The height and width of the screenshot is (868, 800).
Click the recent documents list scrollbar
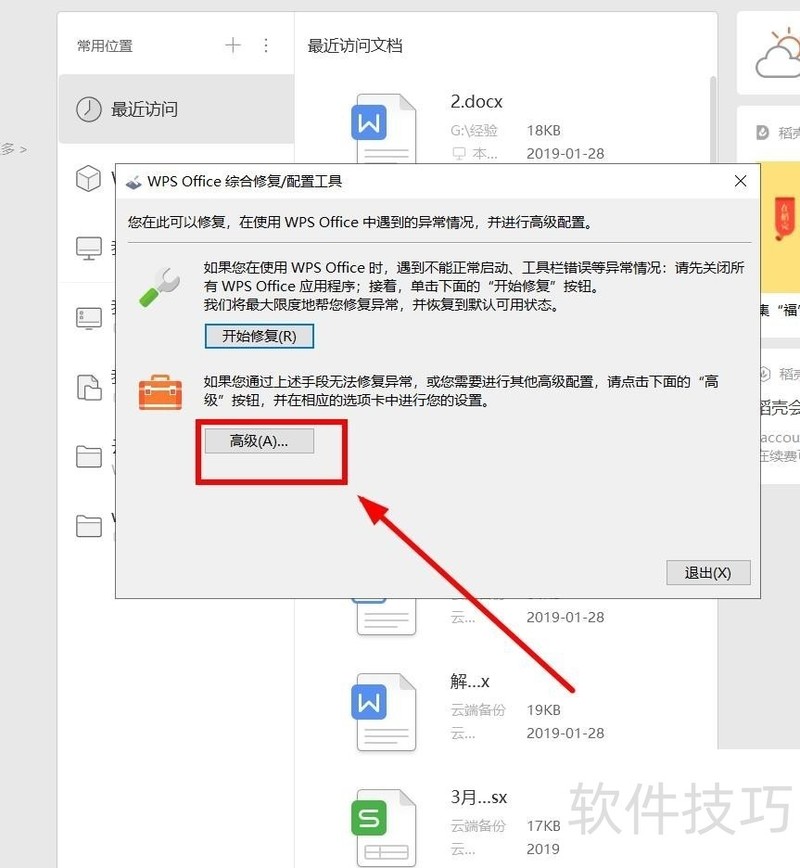click(x=713, y=120)
